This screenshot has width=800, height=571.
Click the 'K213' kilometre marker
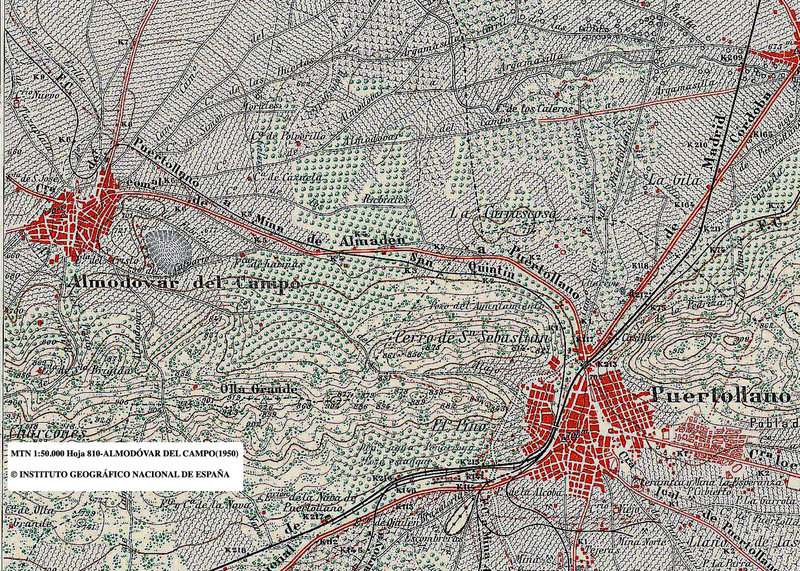tap(607, 364)
